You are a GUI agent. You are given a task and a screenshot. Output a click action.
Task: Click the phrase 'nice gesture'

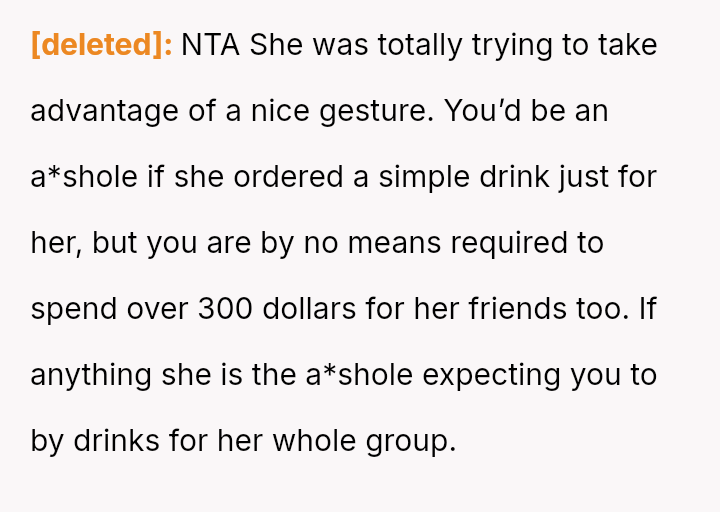click(x=341, y=111)
